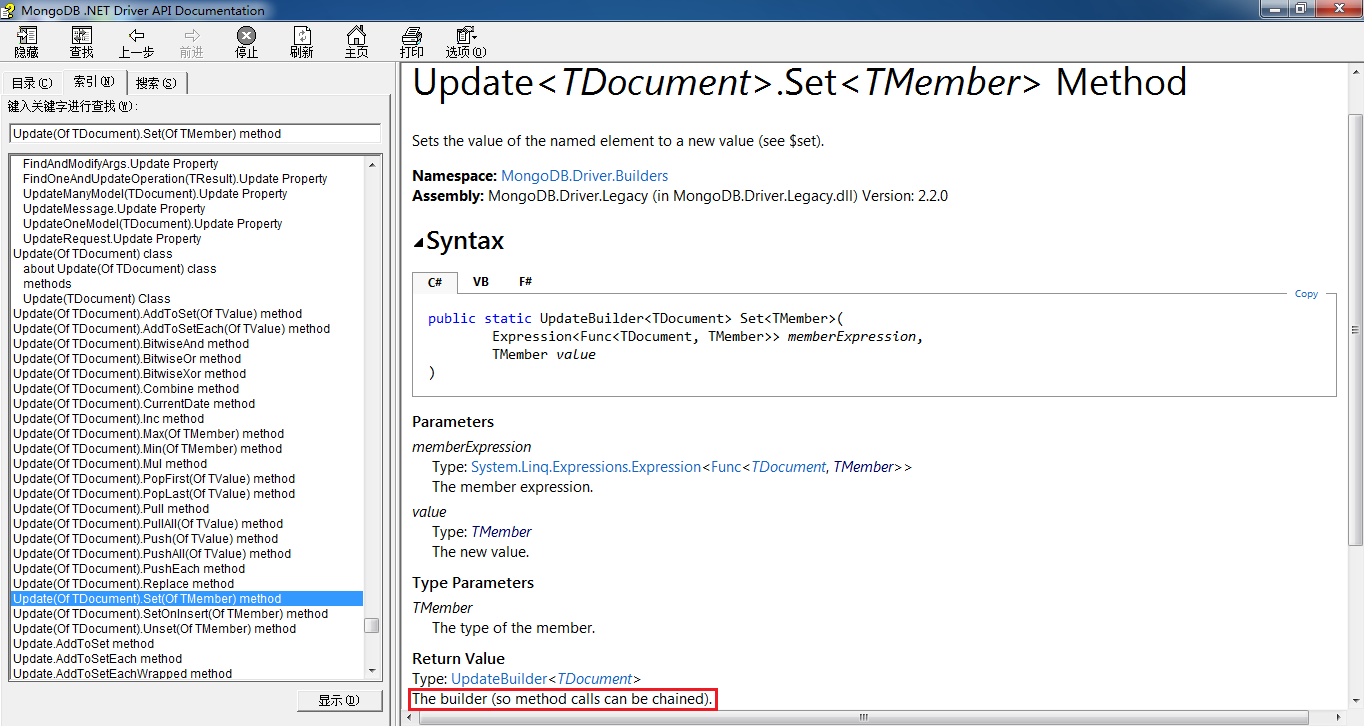The height and width of the screenshot is (726, 1364).
Task: Click the 查找 (Find) toolbar icon
Action: pos(82,43)
